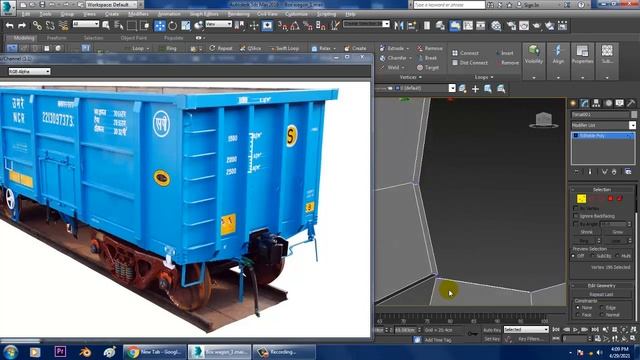The height and width of the screenshot is (360, 640).
Task: Click the Swift Loop button
Action: tap(284, 48)
